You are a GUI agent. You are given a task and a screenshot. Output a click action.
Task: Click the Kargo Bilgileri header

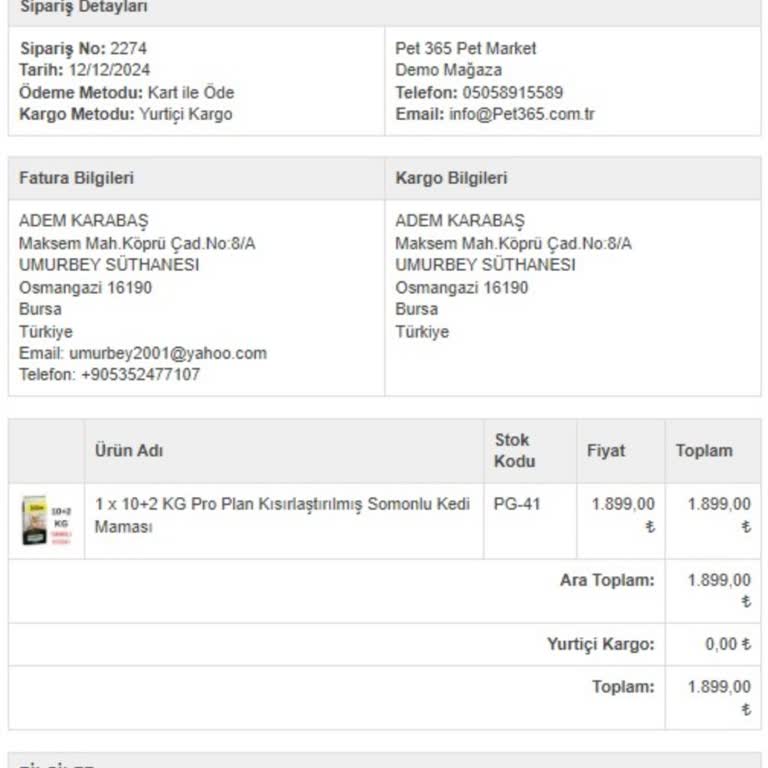(451, 178)
